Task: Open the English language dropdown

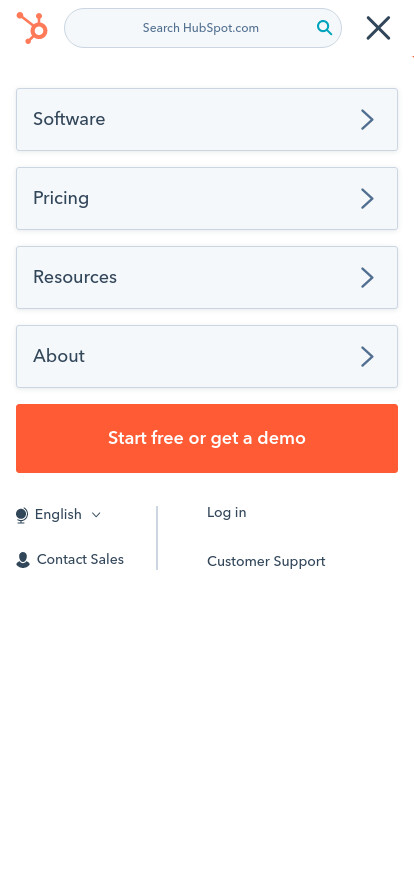Action: [x=59, y=515]
